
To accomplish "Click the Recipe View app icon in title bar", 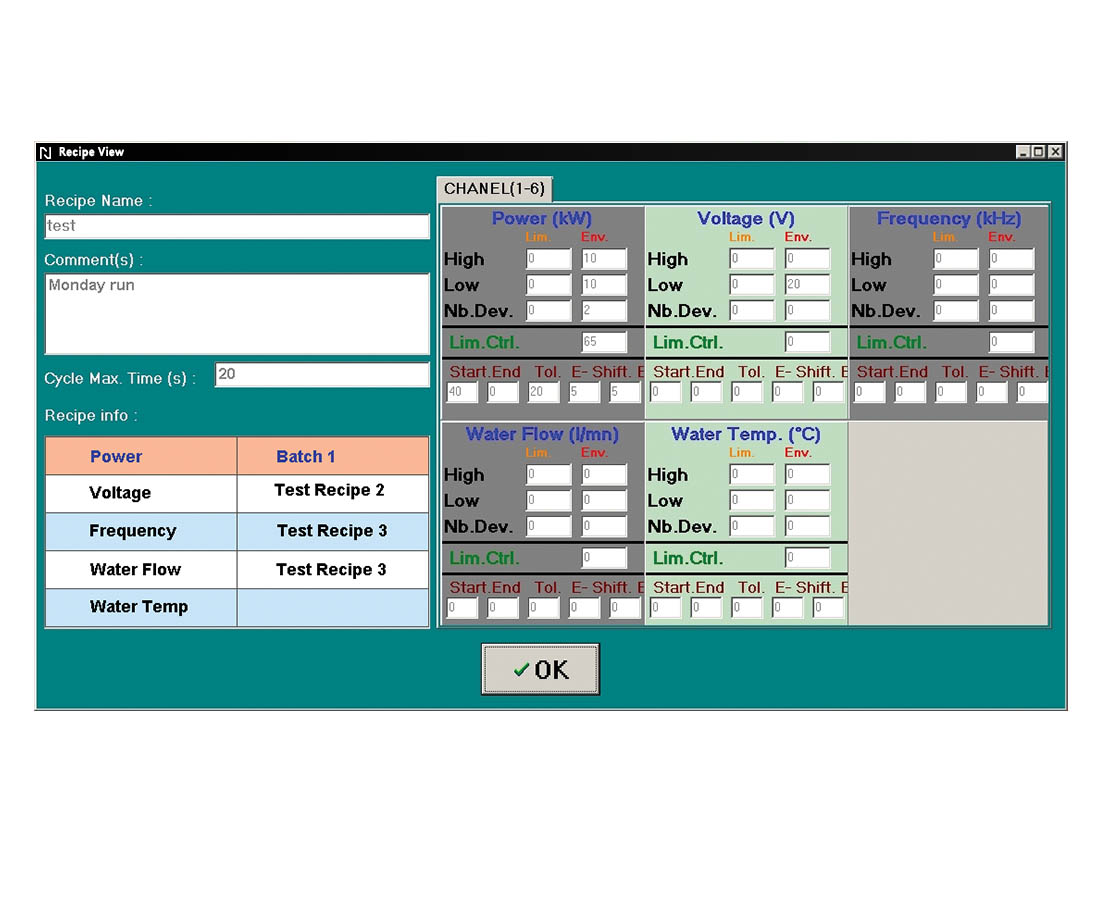I will pos(45,152).
